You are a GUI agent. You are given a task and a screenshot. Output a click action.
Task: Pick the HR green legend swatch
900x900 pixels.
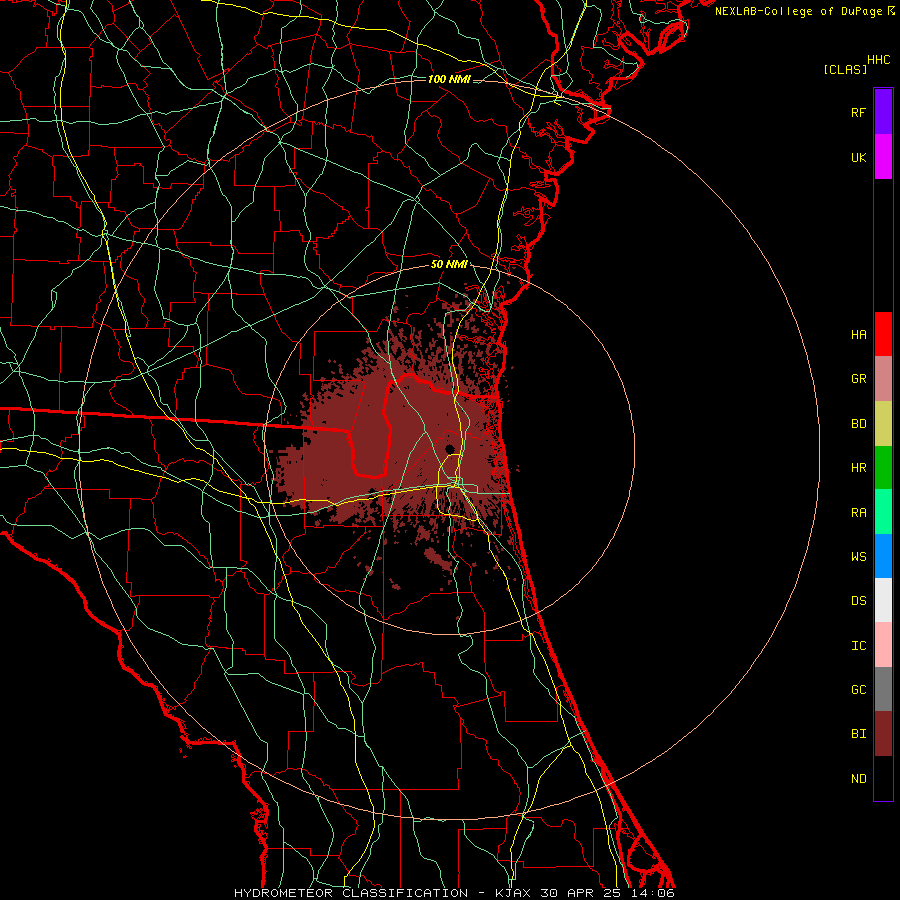[883, 468]
